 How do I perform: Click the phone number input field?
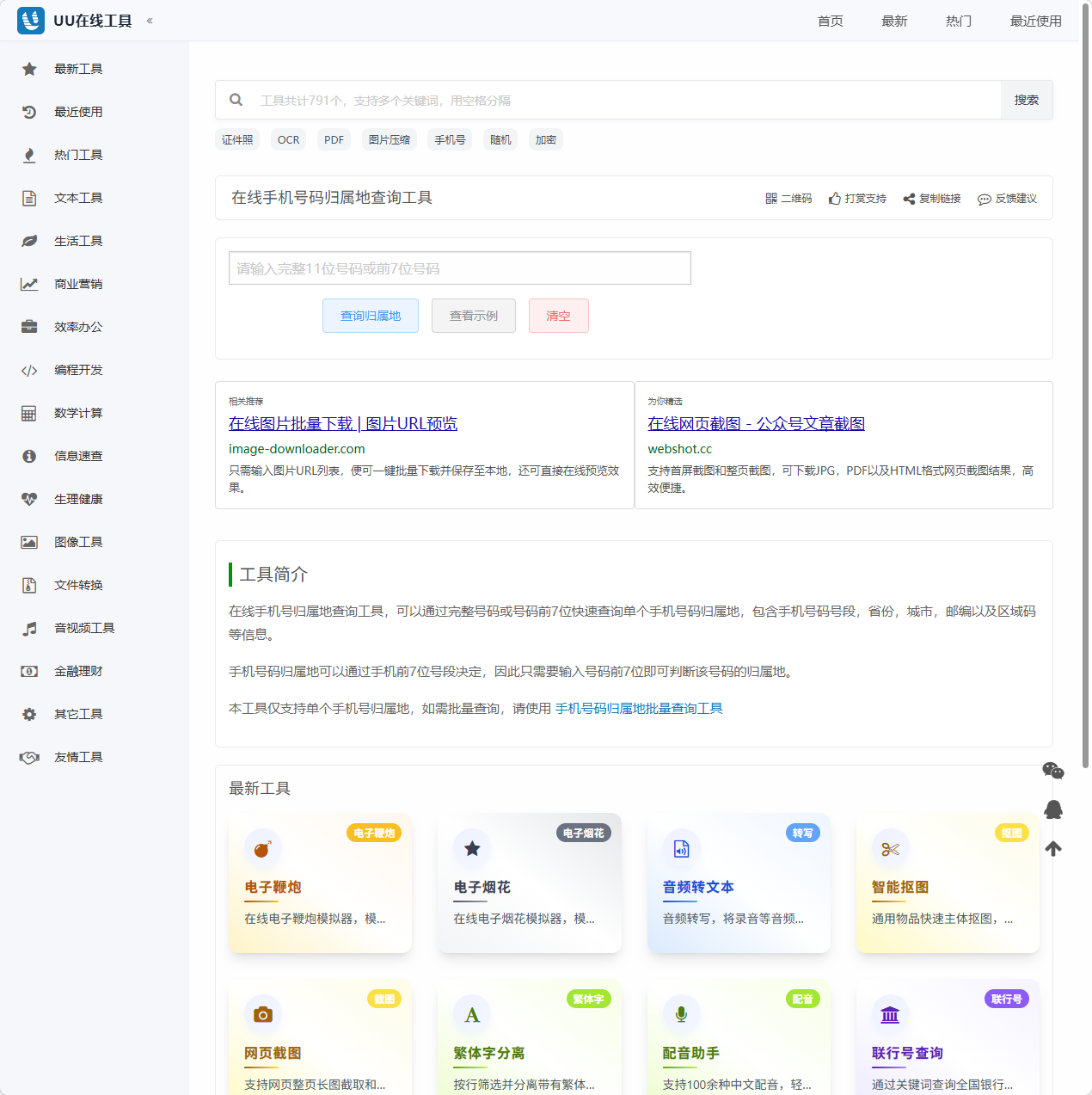[x=459, y=268]
